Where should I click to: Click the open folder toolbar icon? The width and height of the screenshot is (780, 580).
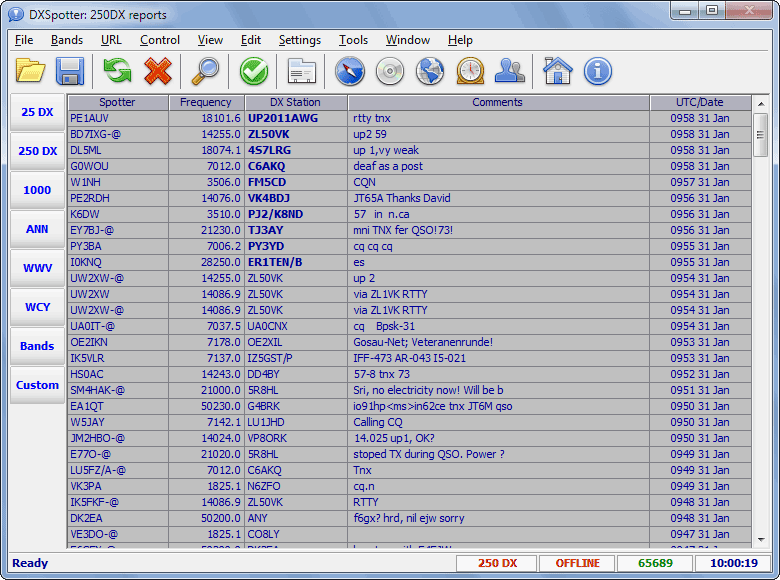point(31,71)
